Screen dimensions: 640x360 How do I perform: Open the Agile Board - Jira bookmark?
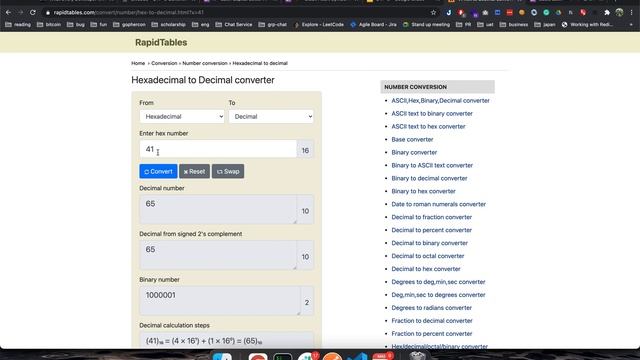pos(373,24)
